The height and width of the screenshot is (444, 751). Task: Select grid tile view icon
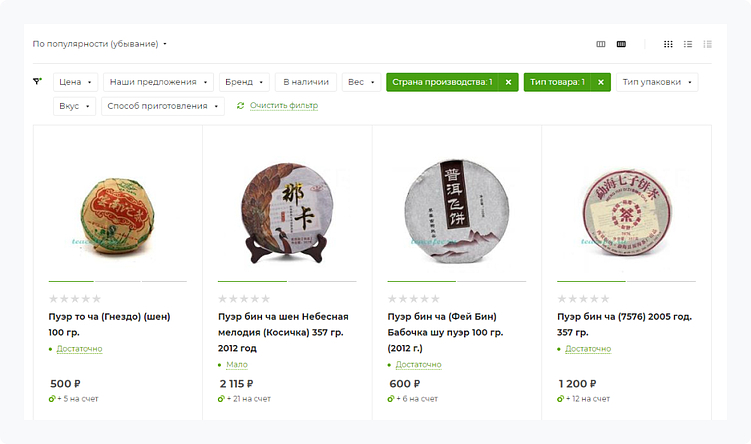(x=668, y=44)
